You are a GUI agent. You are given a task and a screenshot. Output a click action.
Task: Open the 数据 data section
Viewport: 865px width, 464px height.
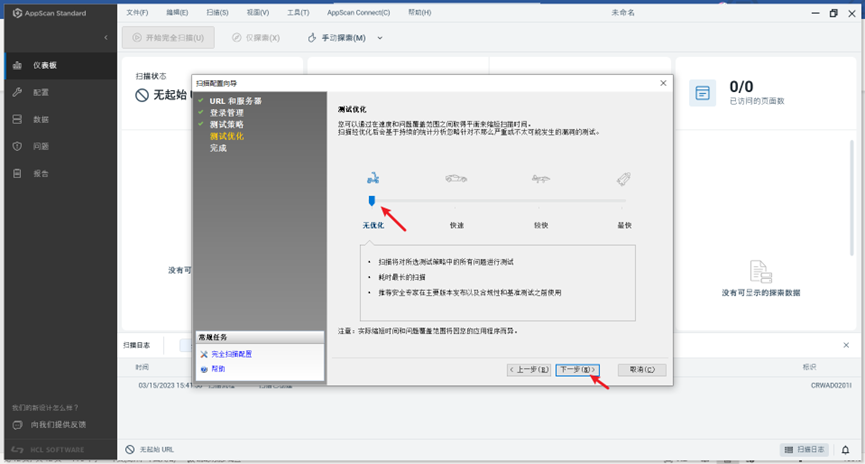(x=60, y=119)
